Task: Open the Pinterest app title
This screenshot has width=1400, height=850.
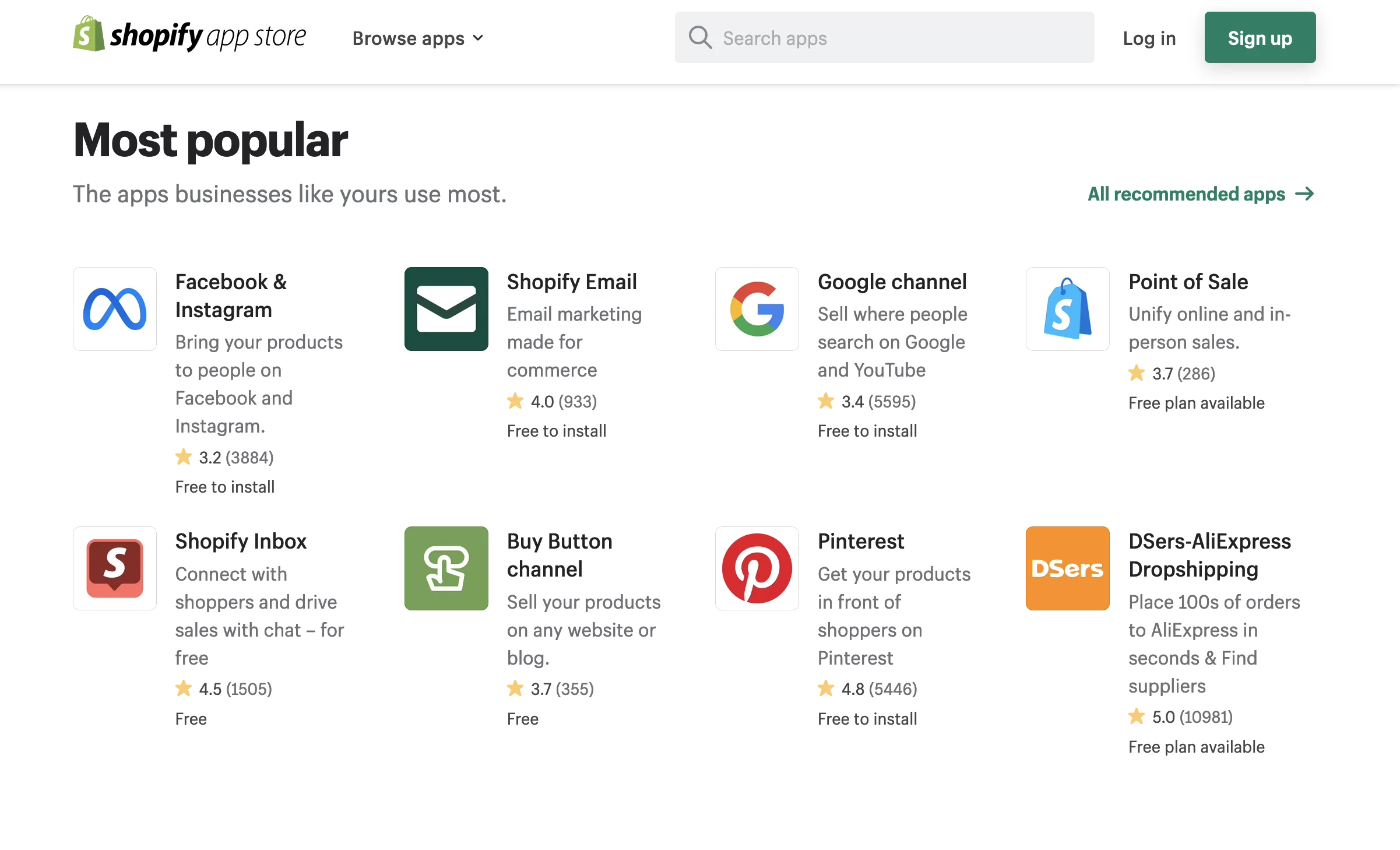Action: click(861, 541)
